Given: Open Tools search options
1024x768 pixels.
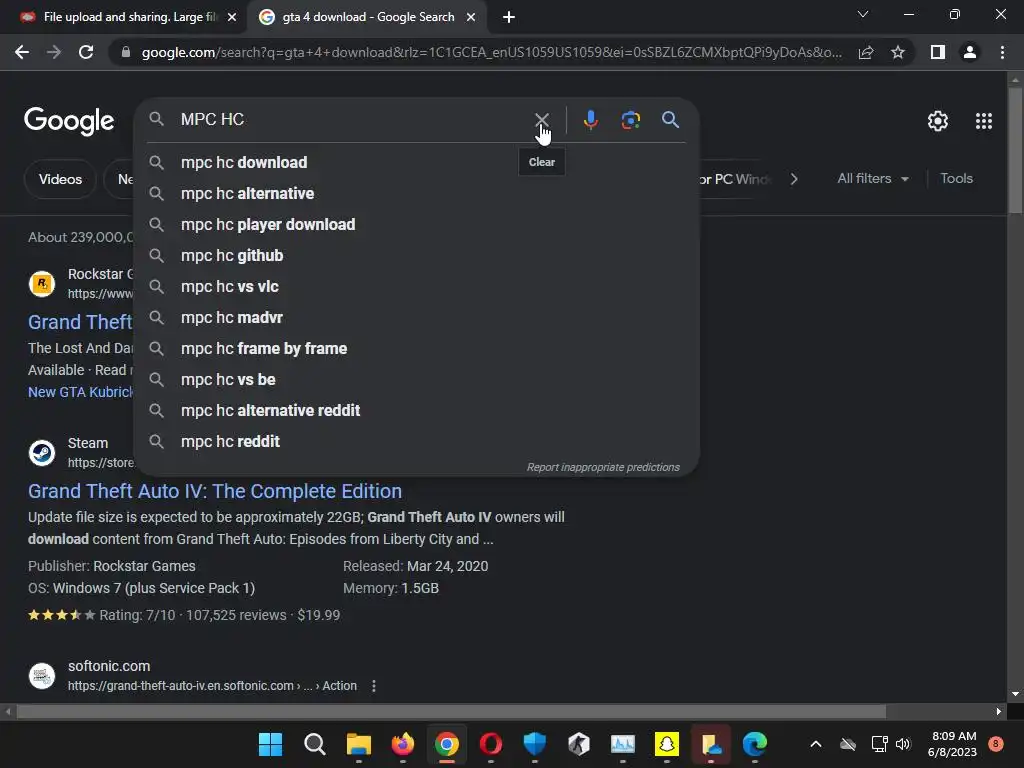Looking at the screenshot, I should click(956, 178).
